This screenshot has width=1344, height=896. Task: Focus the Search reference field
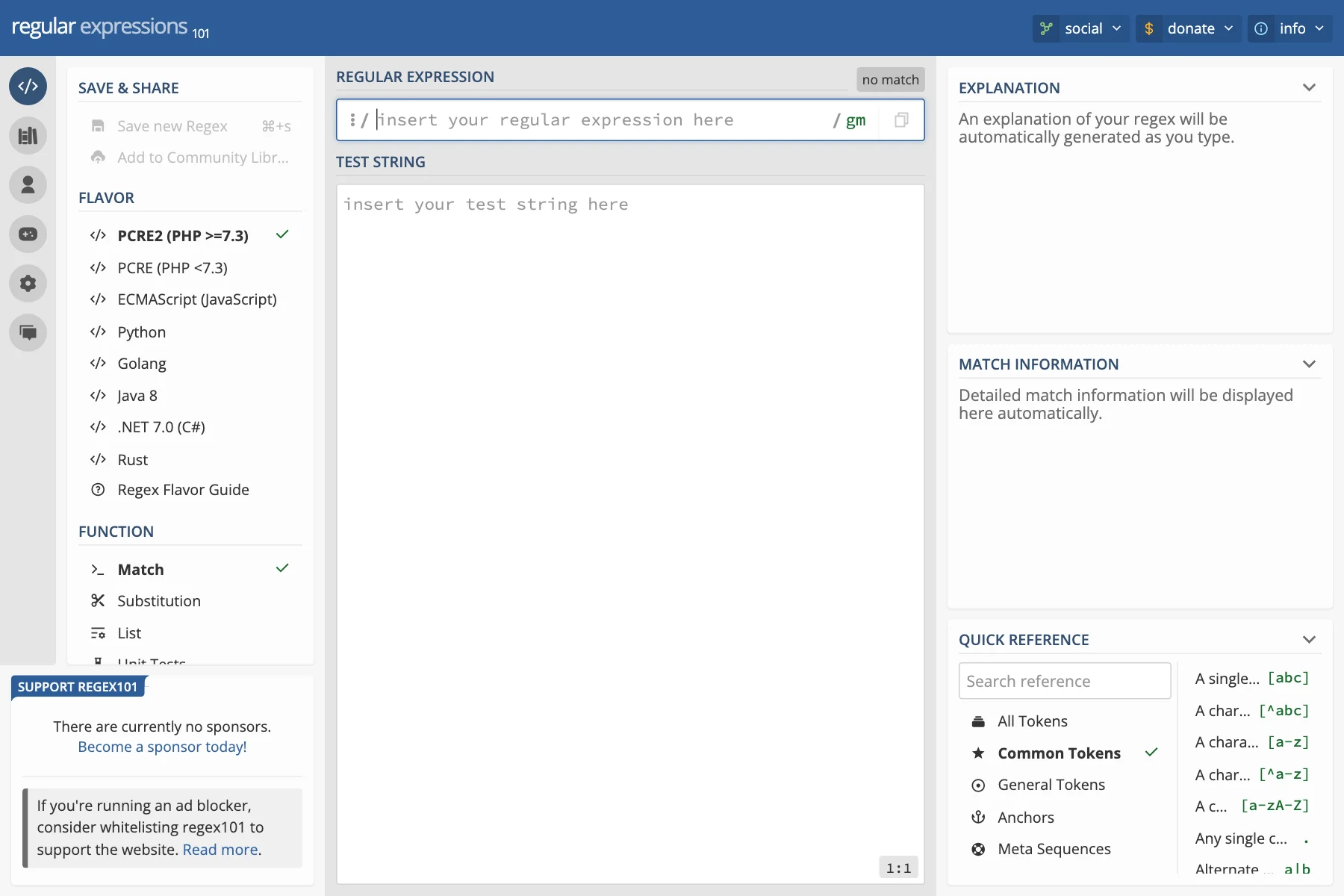tap(1064, 681)
